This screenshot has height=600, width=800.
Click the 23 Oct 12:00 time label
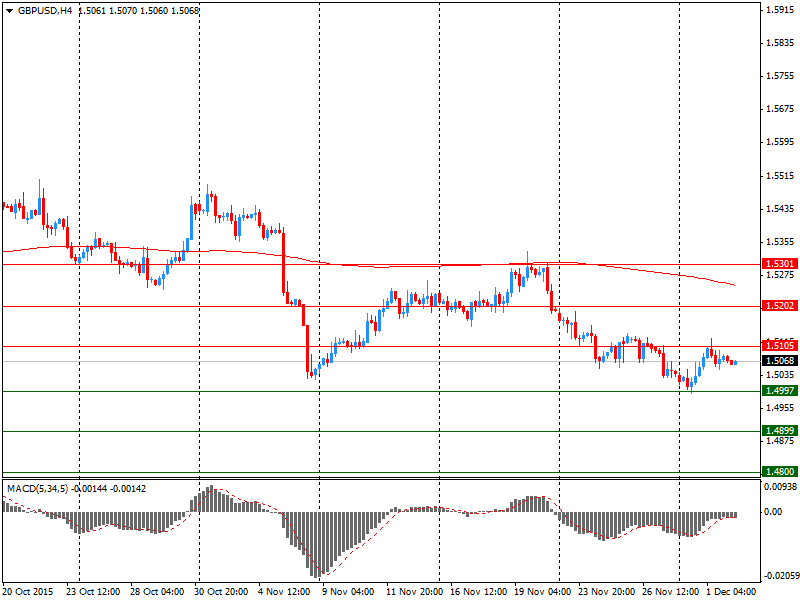93,592
